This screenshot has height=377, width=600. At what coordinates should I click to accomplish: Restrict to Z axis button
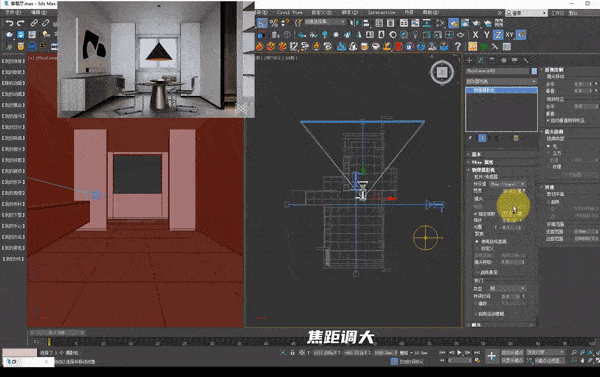[x=498, y=35]
